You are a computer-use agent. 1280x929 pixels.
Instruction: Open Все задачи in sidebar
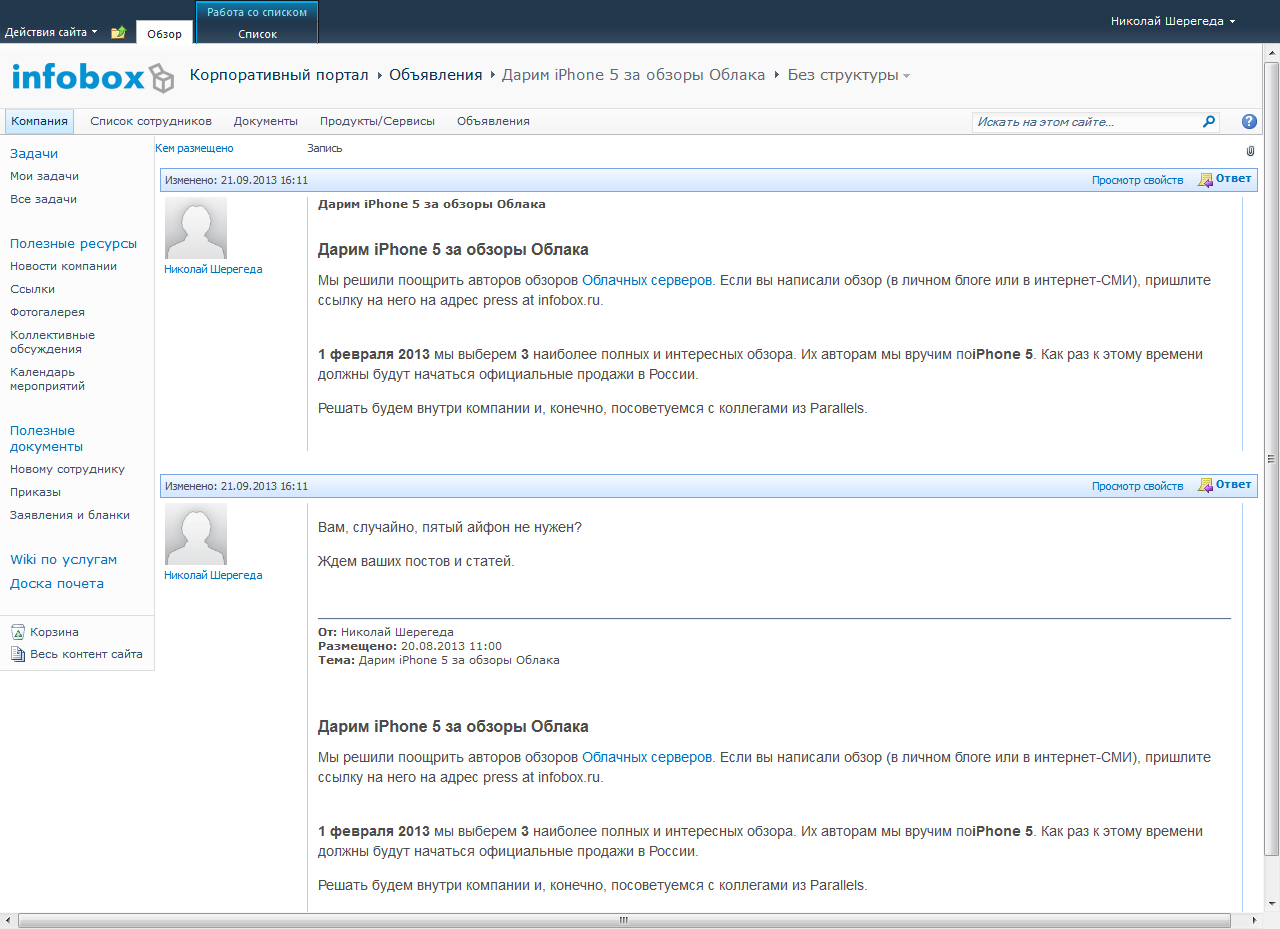(43, 199)
